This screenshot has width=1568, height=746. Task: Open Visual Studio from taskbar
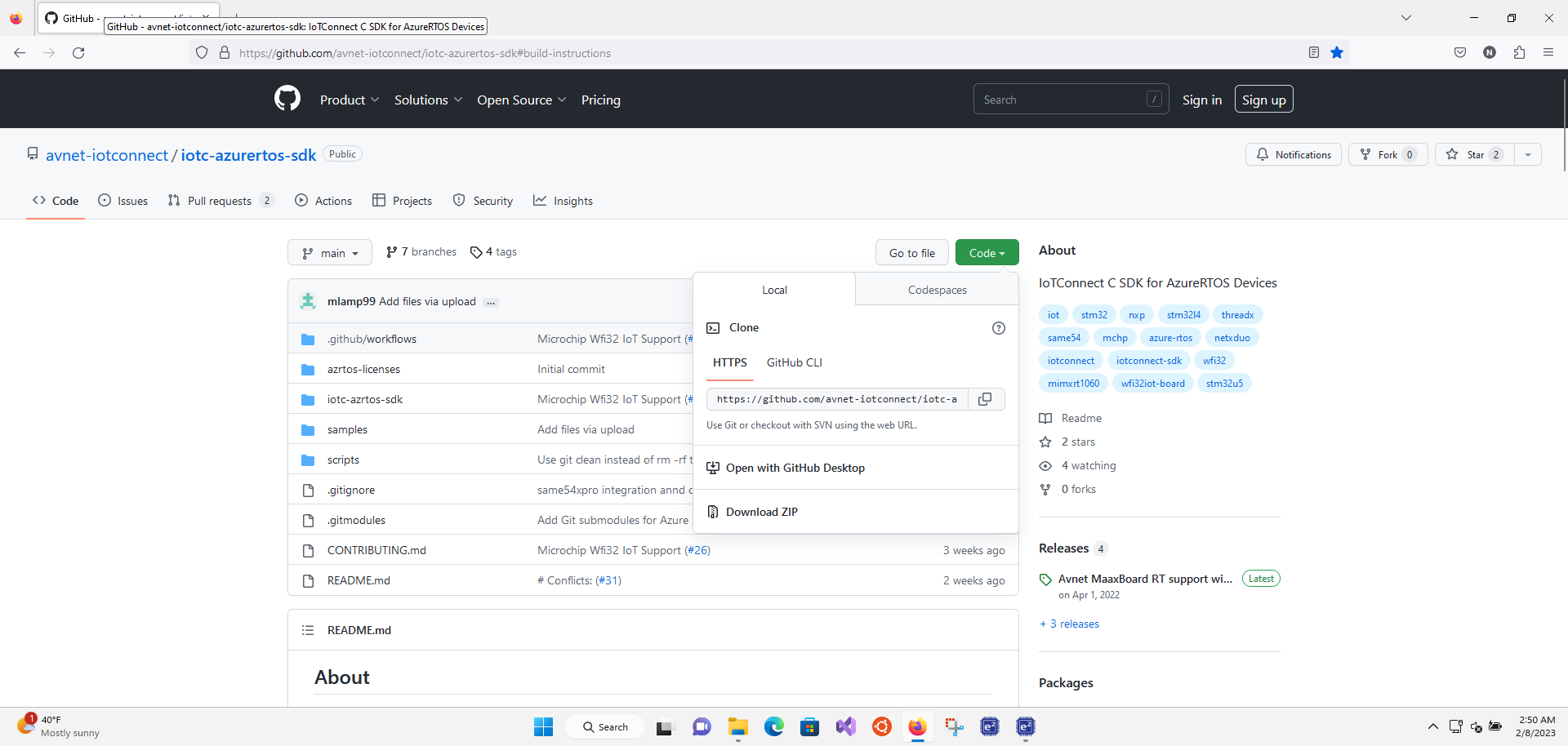click(x=845, y=726)
